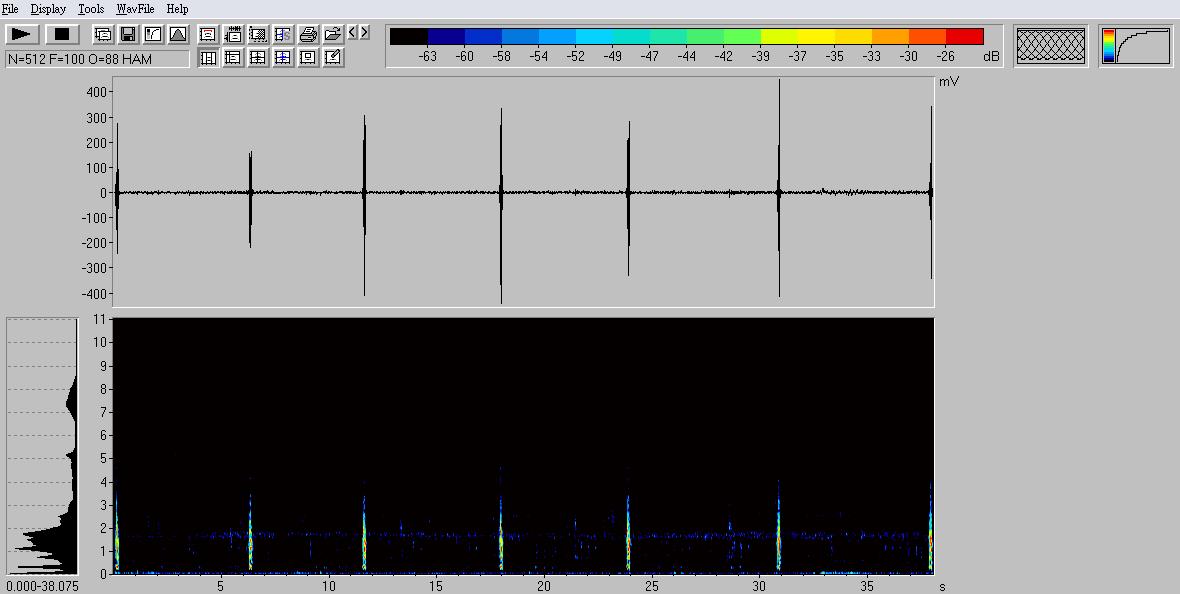
Task: Open the Tools menu
Action: pos(91,9)
